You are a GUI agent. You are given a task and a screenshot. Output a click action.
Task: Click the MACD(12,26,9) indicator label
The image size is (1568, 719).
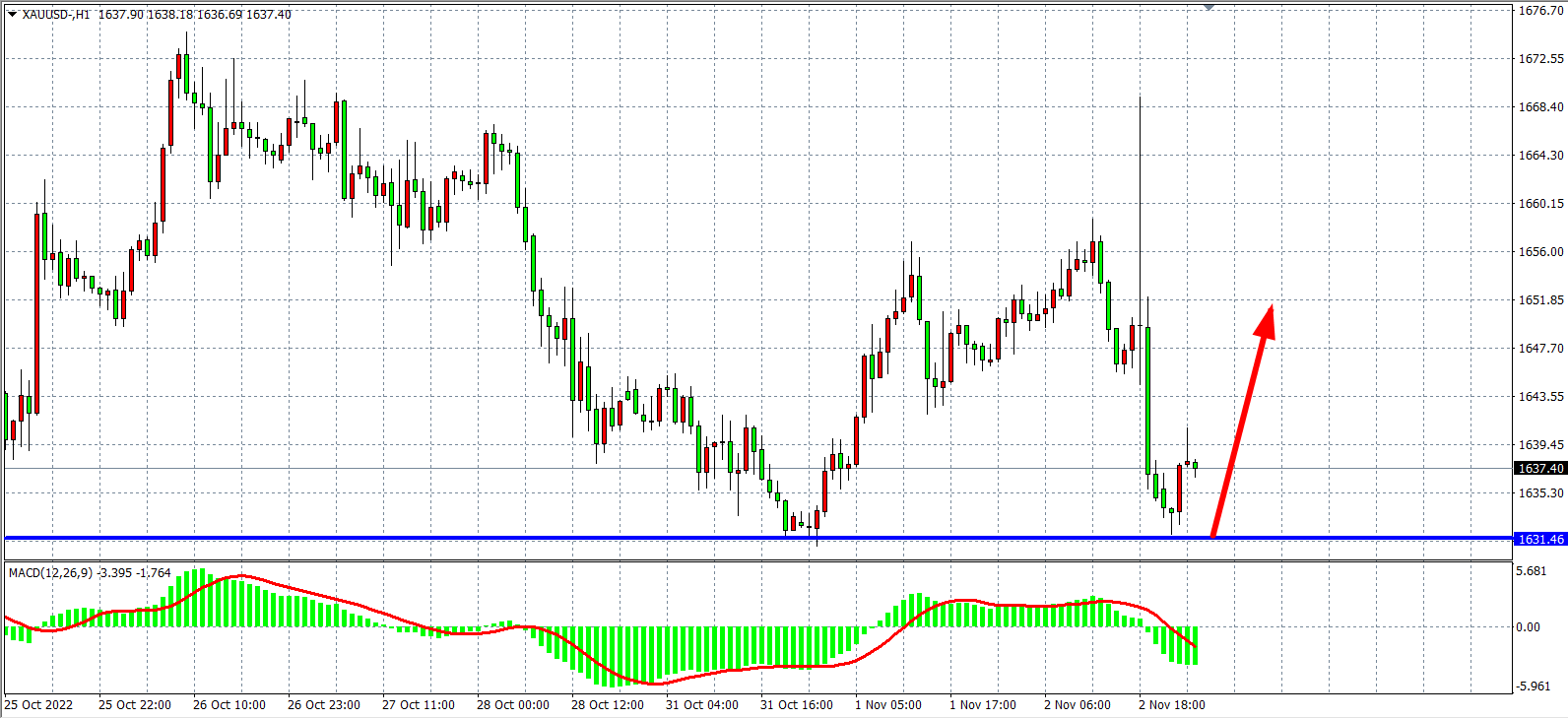(x=49, y=572)
